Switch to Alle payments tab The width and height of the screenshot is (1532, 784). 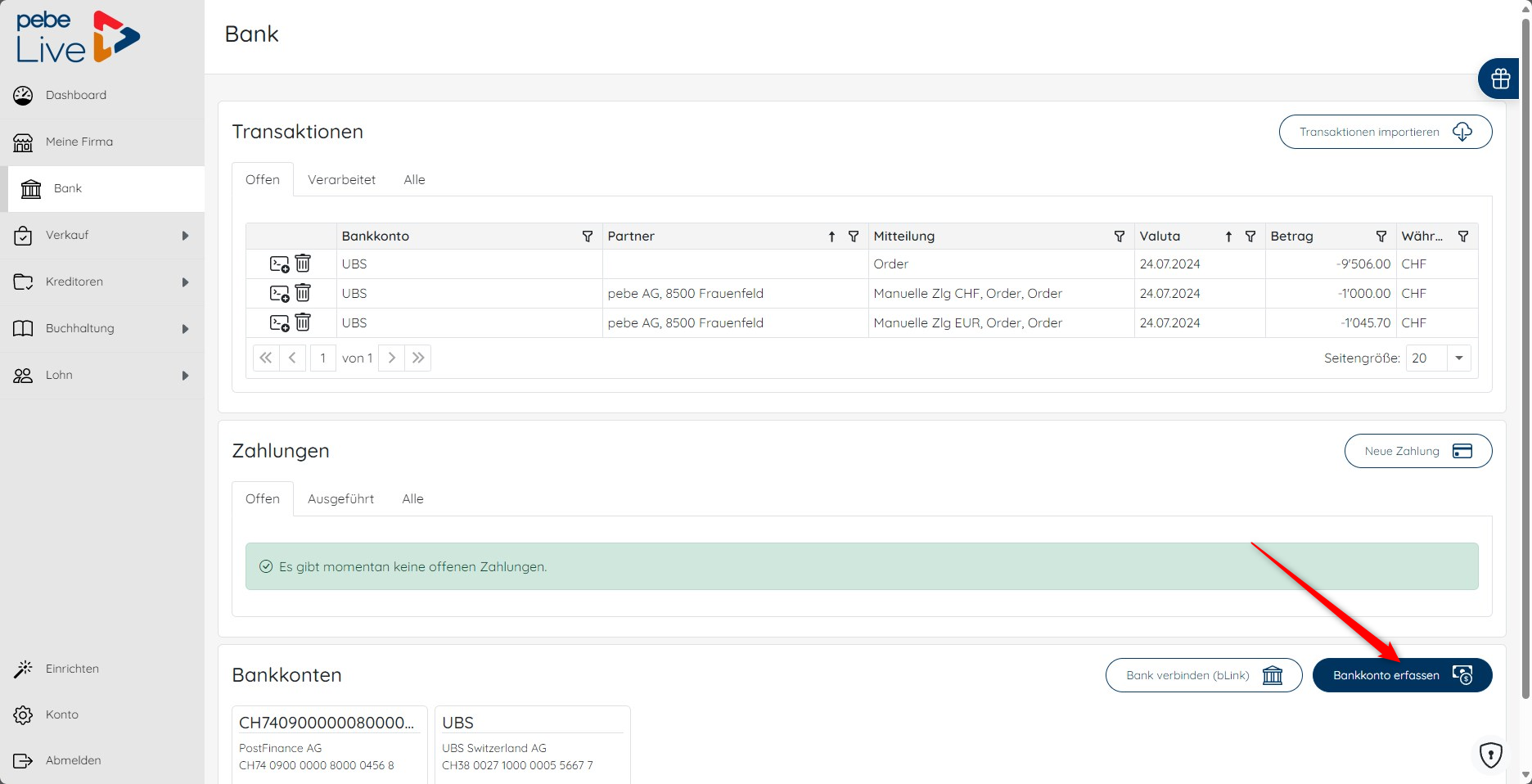pyautogui.click(x=412, y=499)
